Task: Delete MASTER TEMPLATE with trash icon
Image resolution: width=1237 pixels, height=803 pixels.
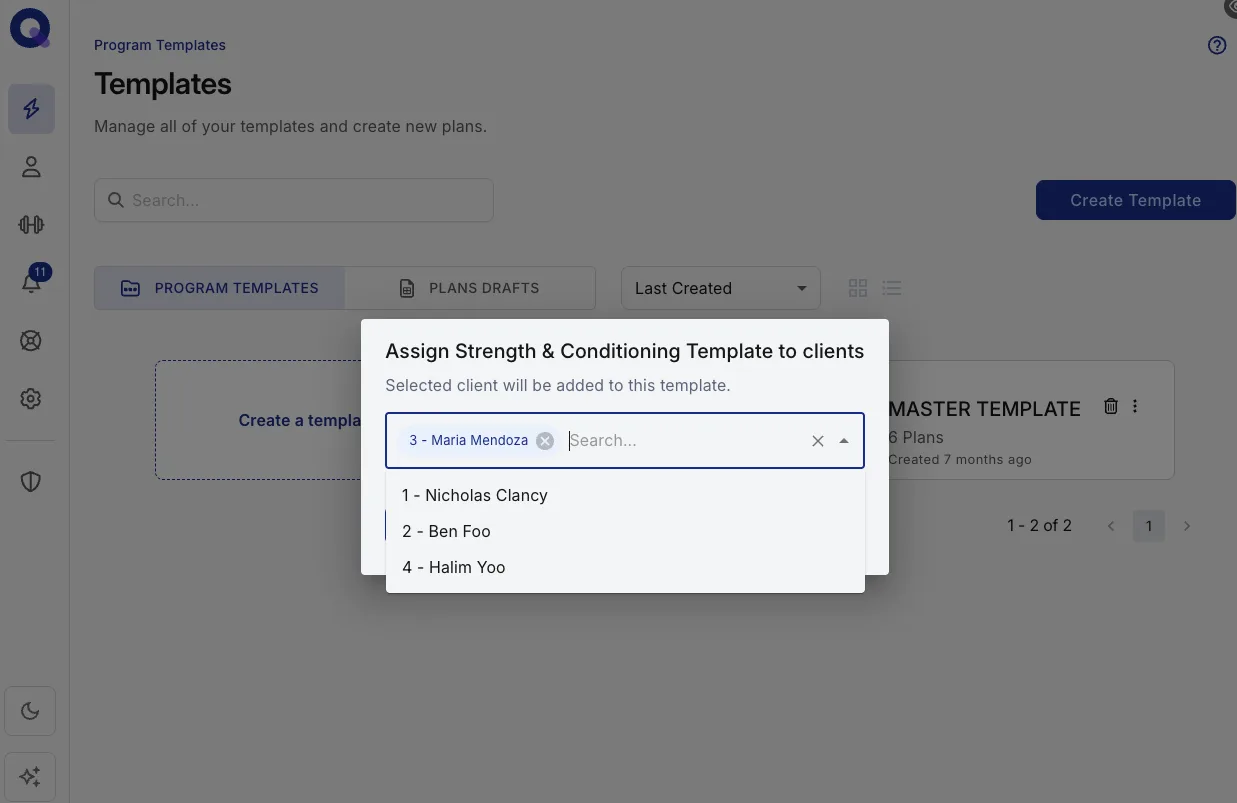Action: (1111, 406)
